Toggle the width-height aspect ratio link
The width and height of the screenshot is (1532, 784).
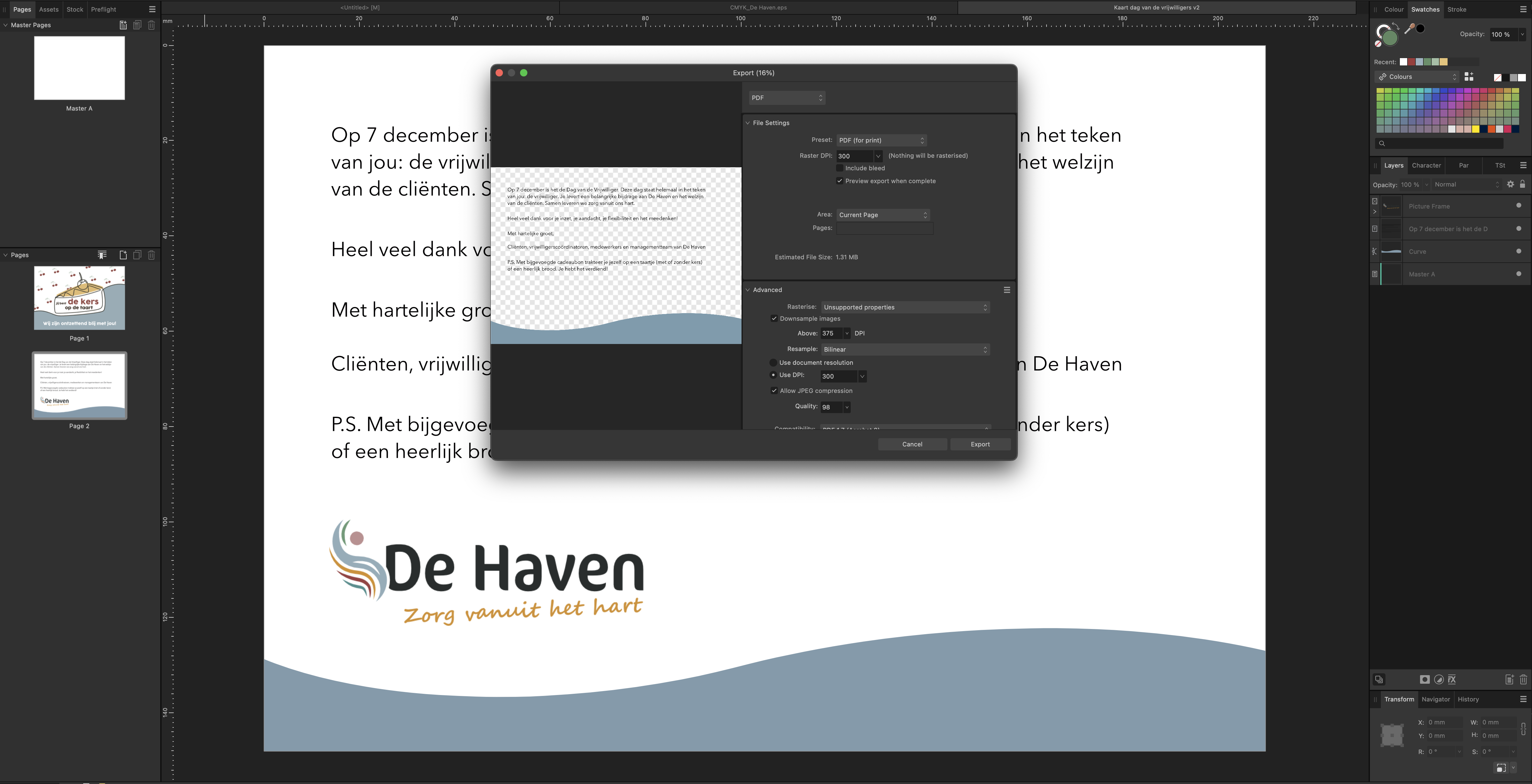pos(1523,729)
